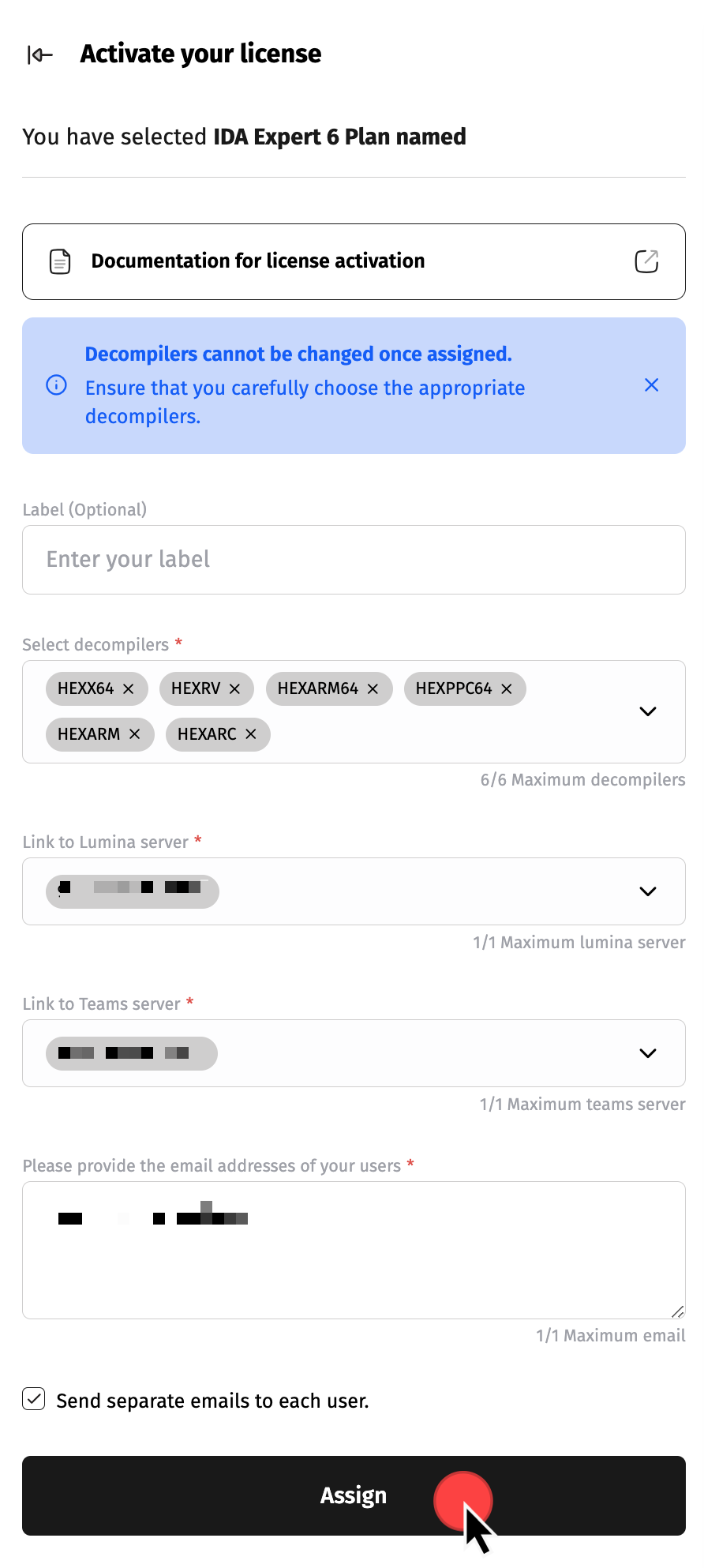Expand the Select decompilers dropdown
This screenshot has height=1568, width=704.
click(x=648, y=711)
